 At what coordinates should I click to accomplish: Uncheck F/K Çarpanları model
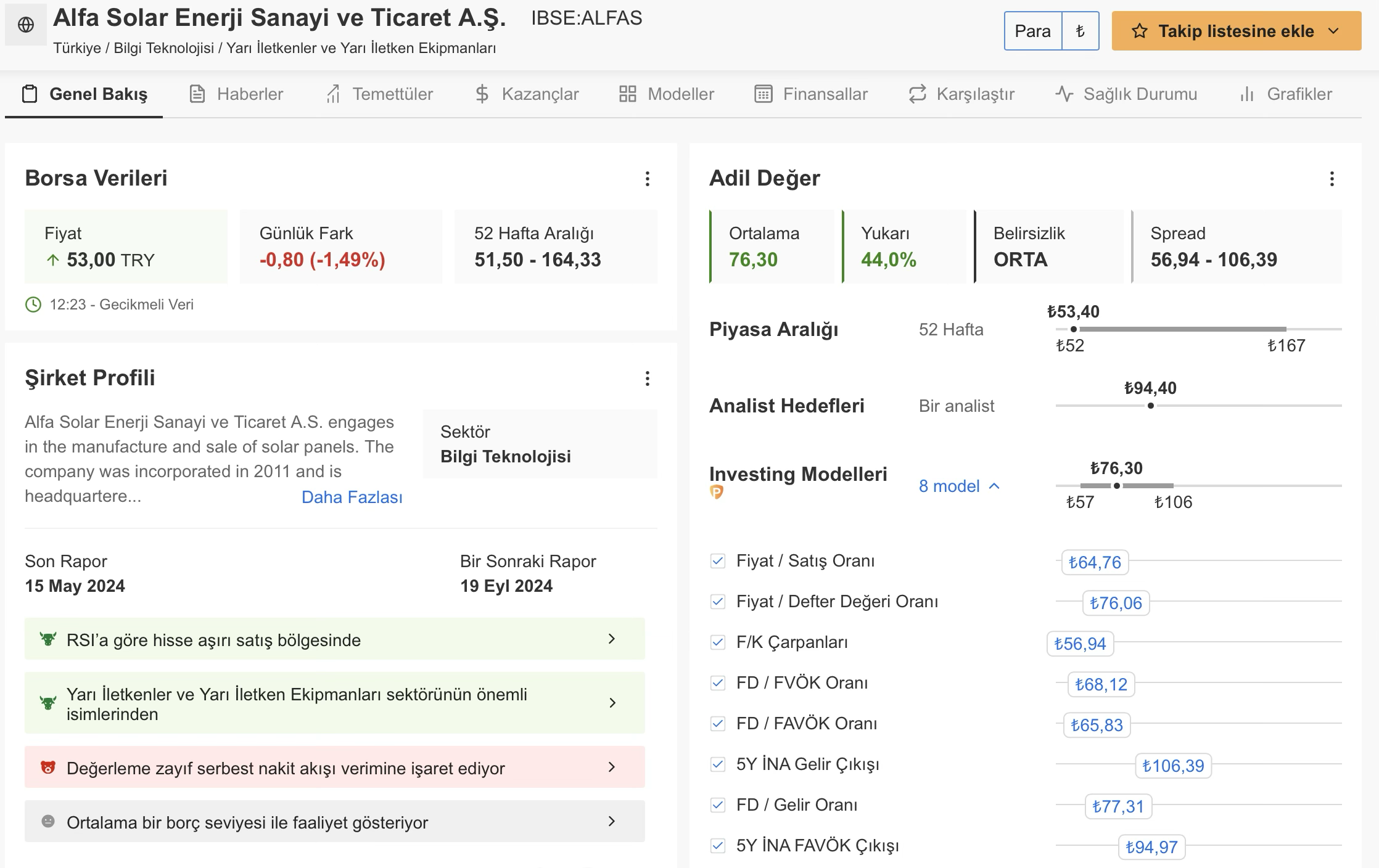(x=717, y=642)
